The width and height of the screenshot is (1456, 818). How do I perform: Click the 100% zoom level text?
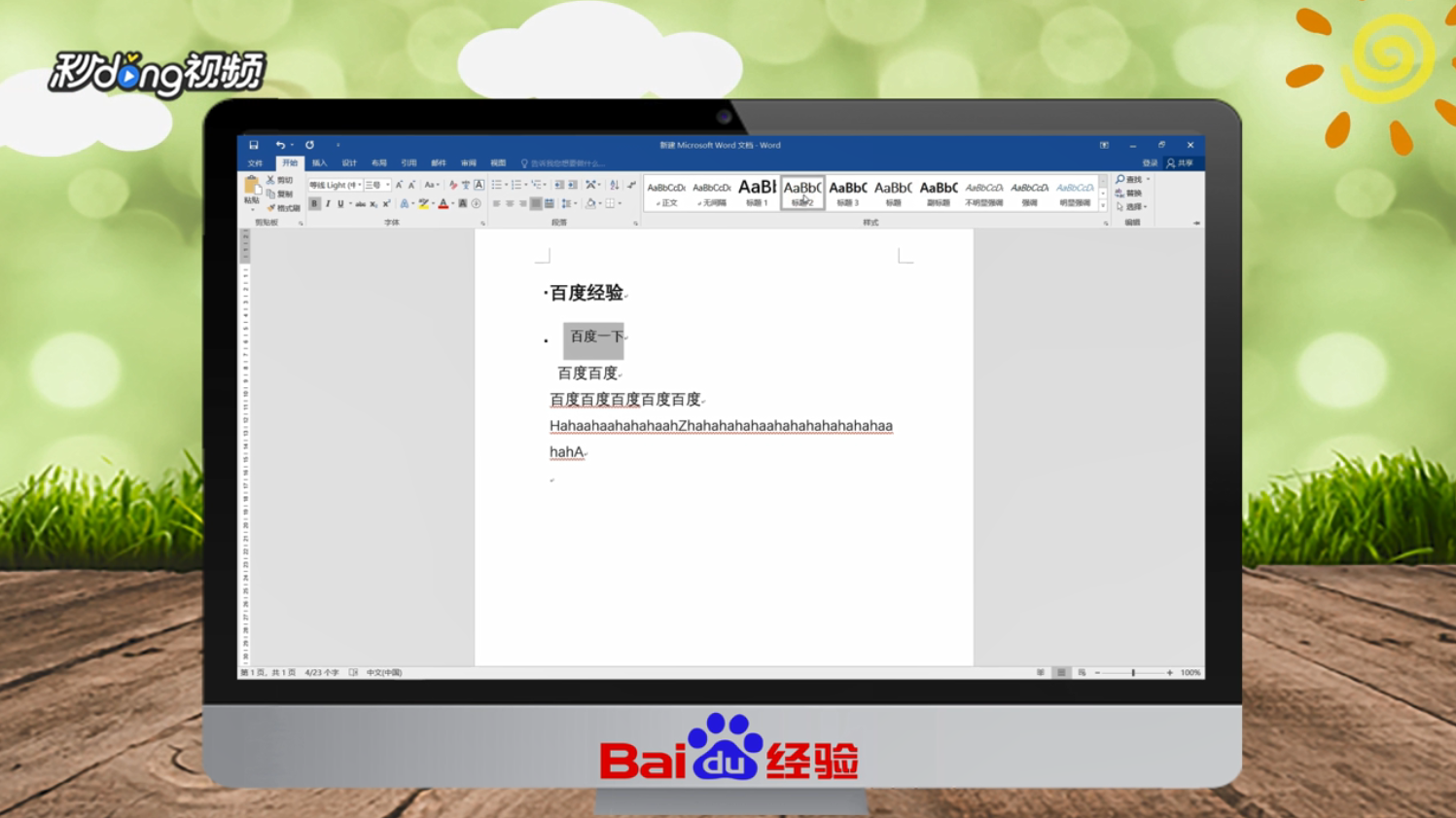pyautogui.click(x=1190, y=672)
